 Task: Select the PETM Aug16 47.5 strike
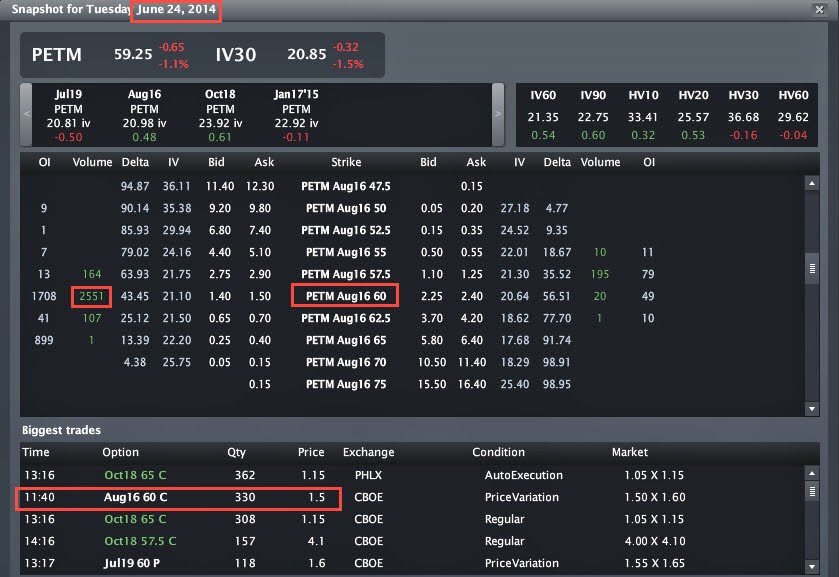coord(346,186)
